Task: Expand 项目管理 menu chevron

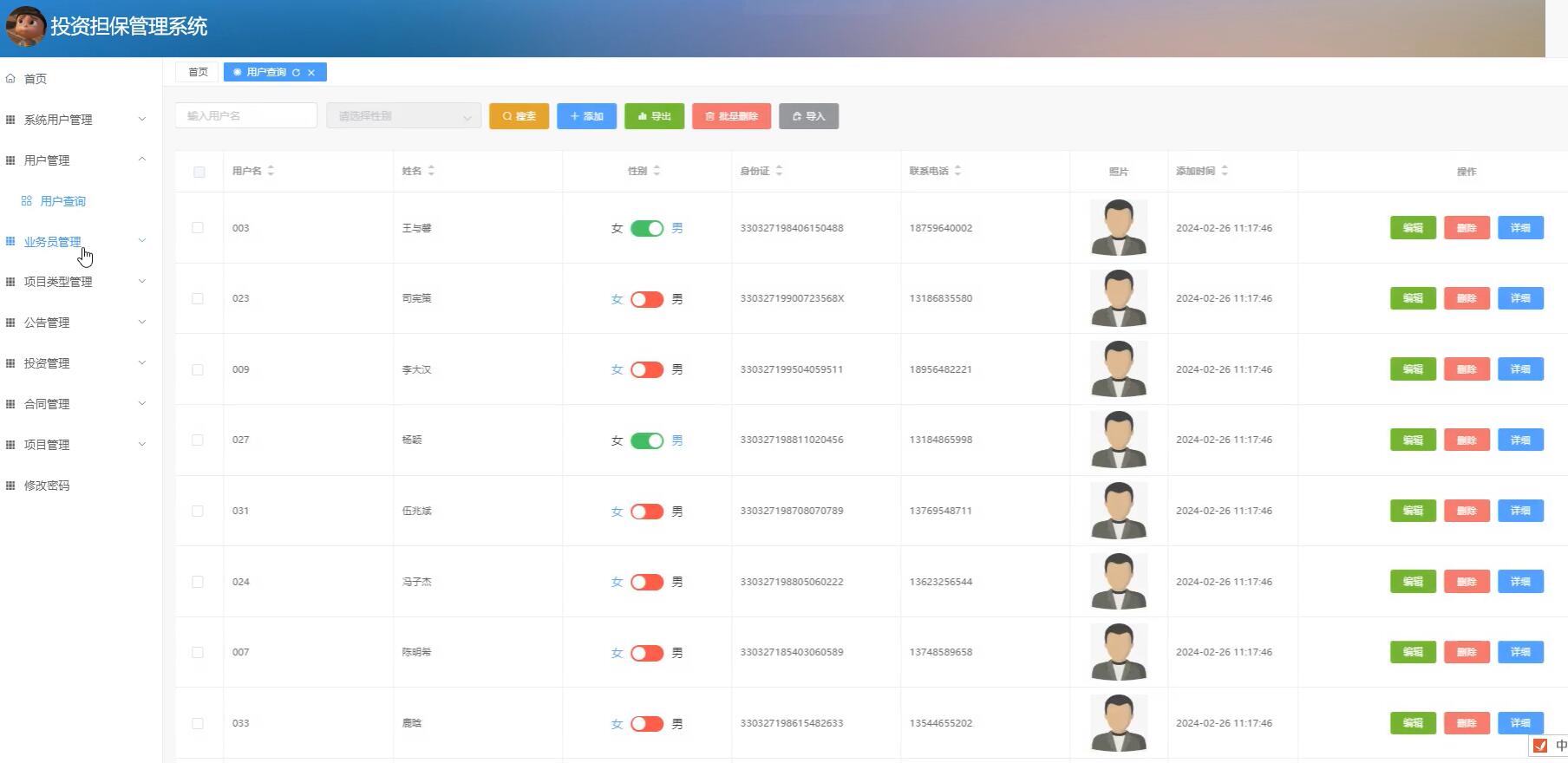Action: [x=142, y=445]
